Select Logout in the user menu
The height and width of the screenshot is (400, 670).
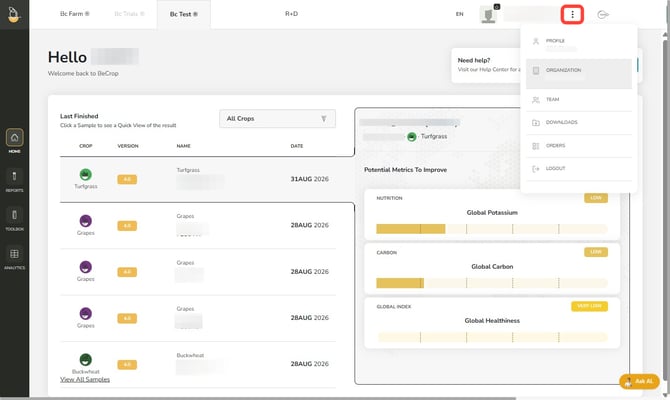pos(579,169)
